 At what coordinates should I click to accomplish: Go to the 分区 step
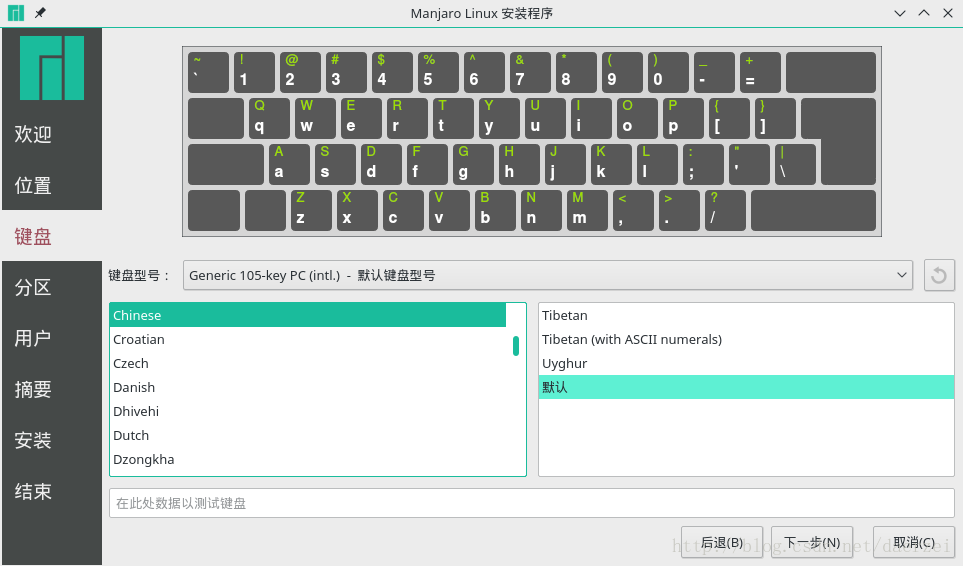33,287
